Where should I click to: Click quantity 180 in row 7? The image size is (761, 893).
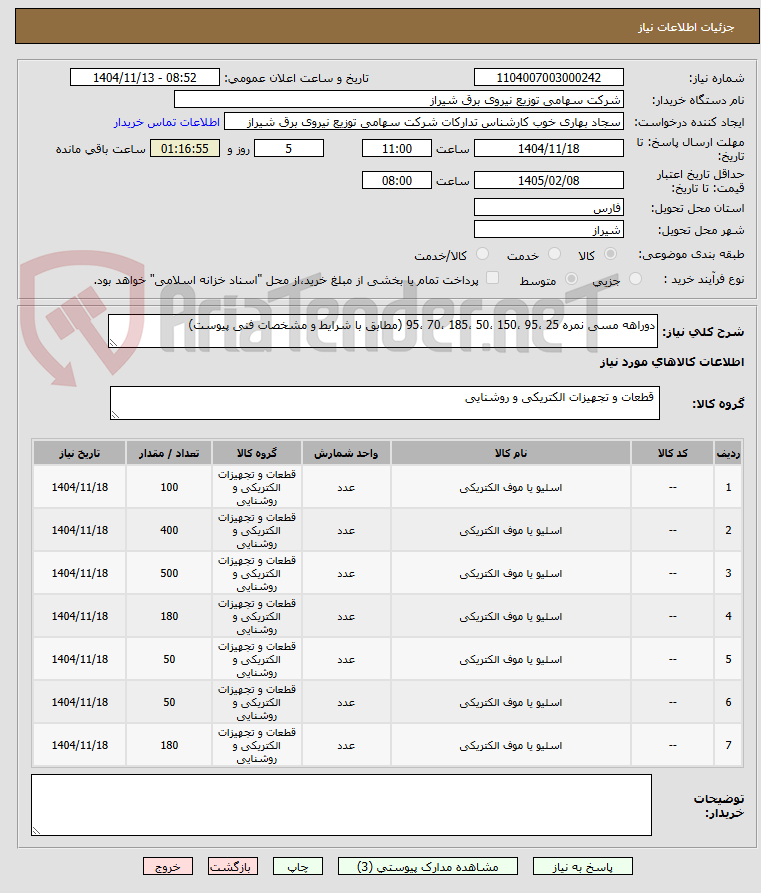pyautogui.click(x=169, y=745)
